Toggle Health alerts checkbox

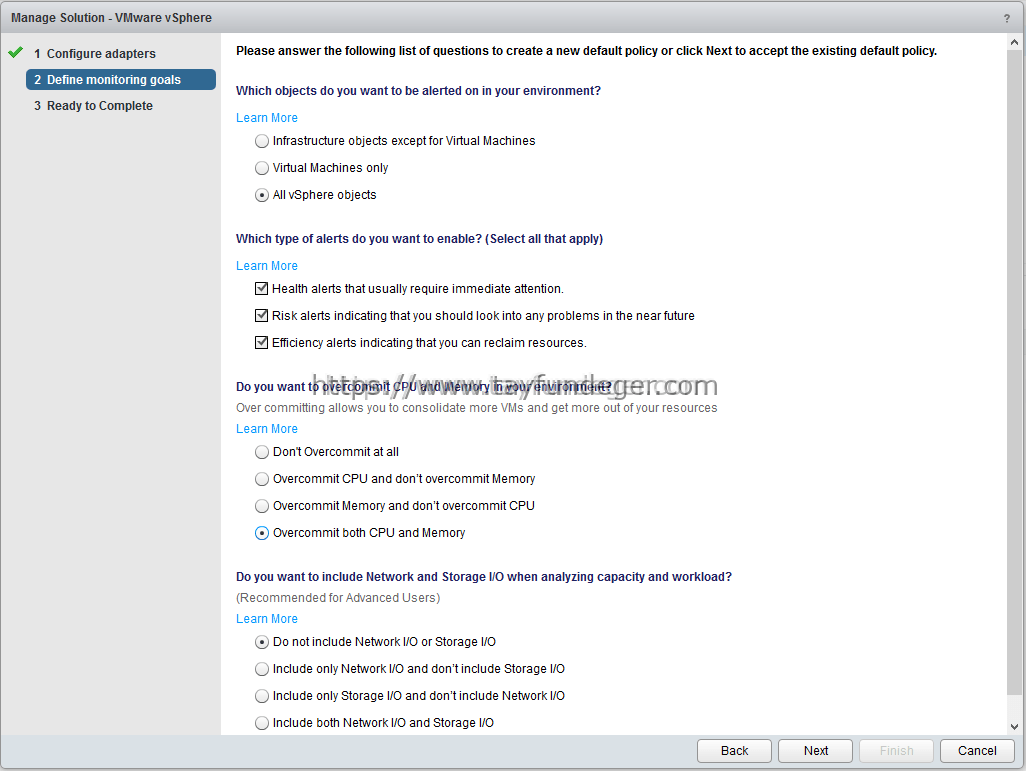[261, 289]
